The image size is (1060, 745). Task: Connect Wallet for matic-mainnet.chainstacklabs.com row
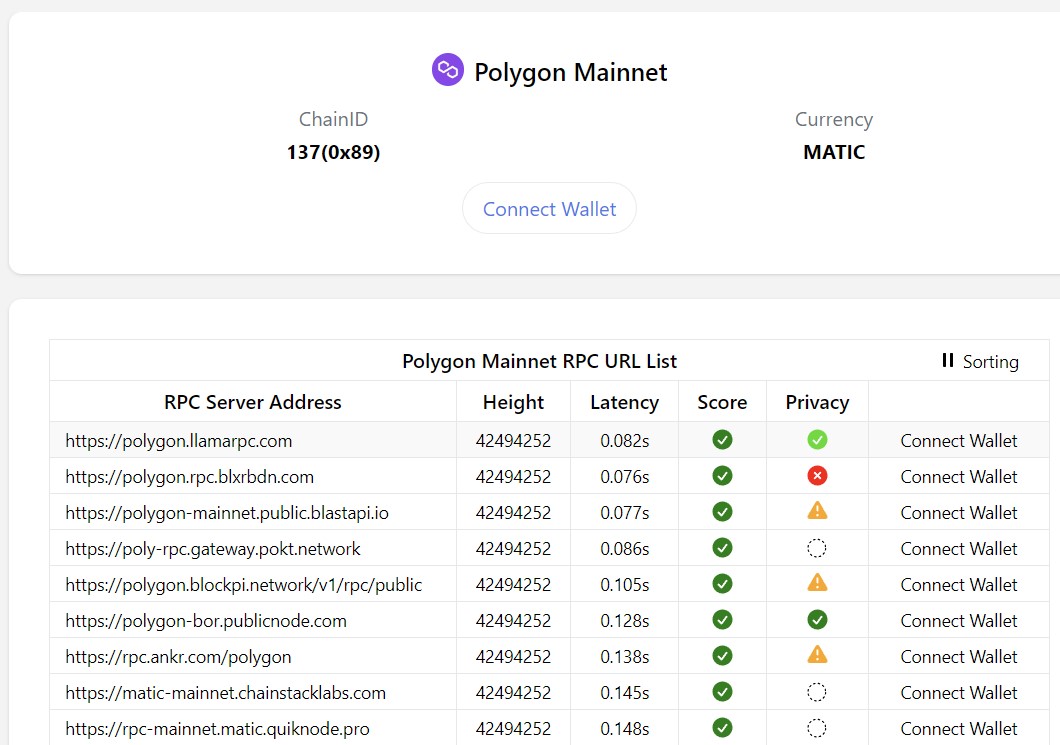(x=959, y=692)
